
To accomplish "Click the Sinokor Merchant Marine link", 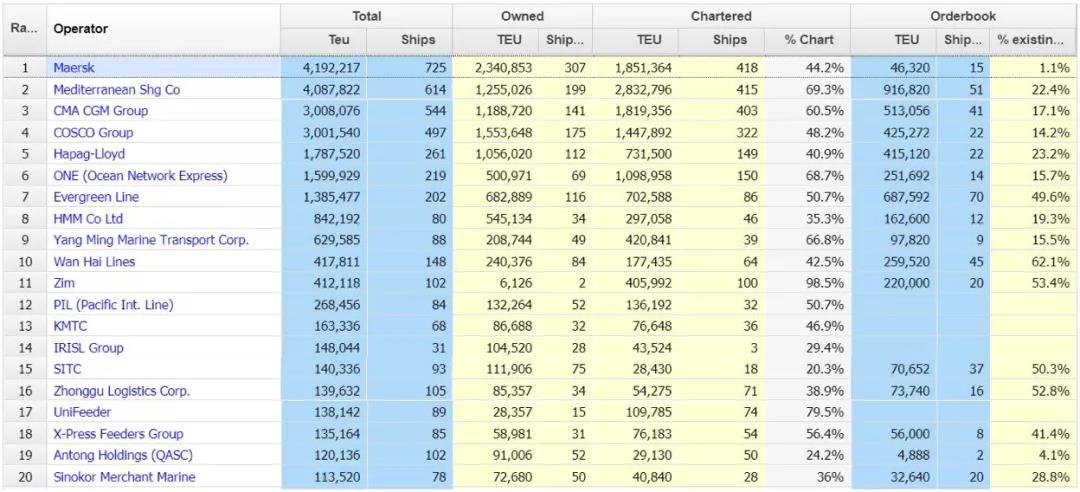I will [124, 477].
